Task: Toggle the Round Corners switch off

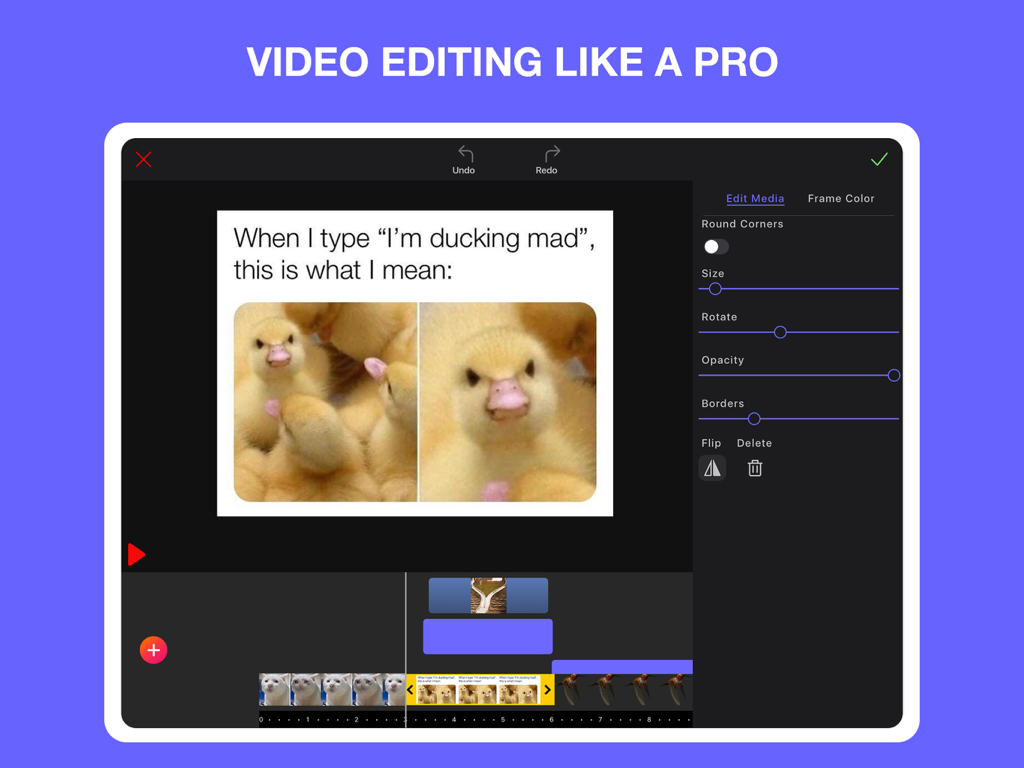Action: (x=715, y=246)
